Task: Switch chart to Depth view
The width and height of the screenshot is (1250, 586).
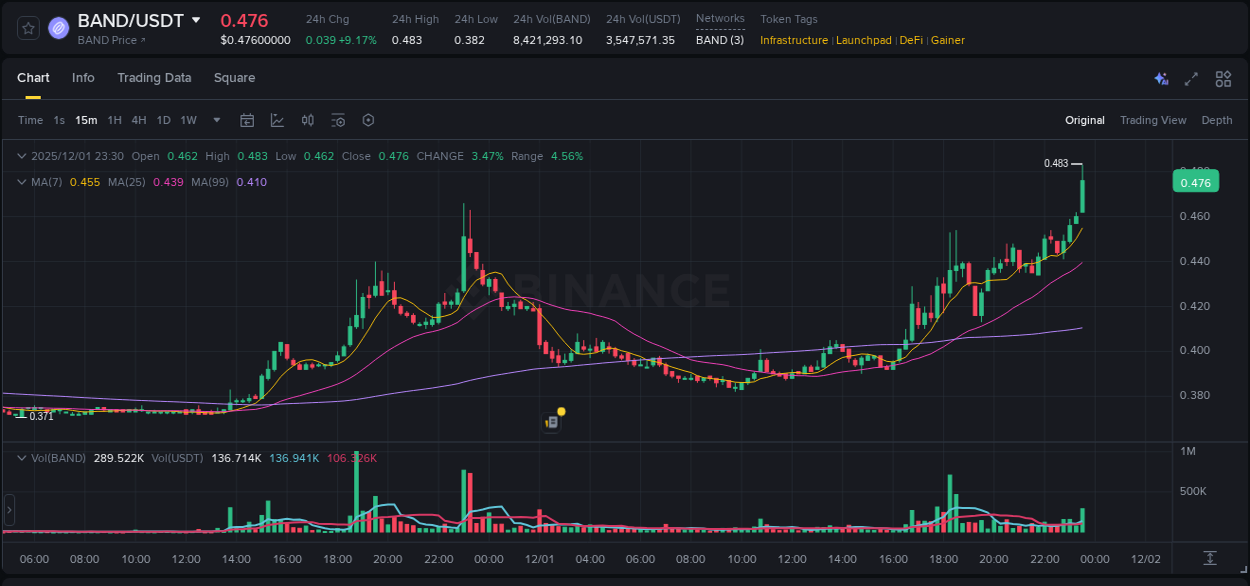Action: coord(1216,120)
